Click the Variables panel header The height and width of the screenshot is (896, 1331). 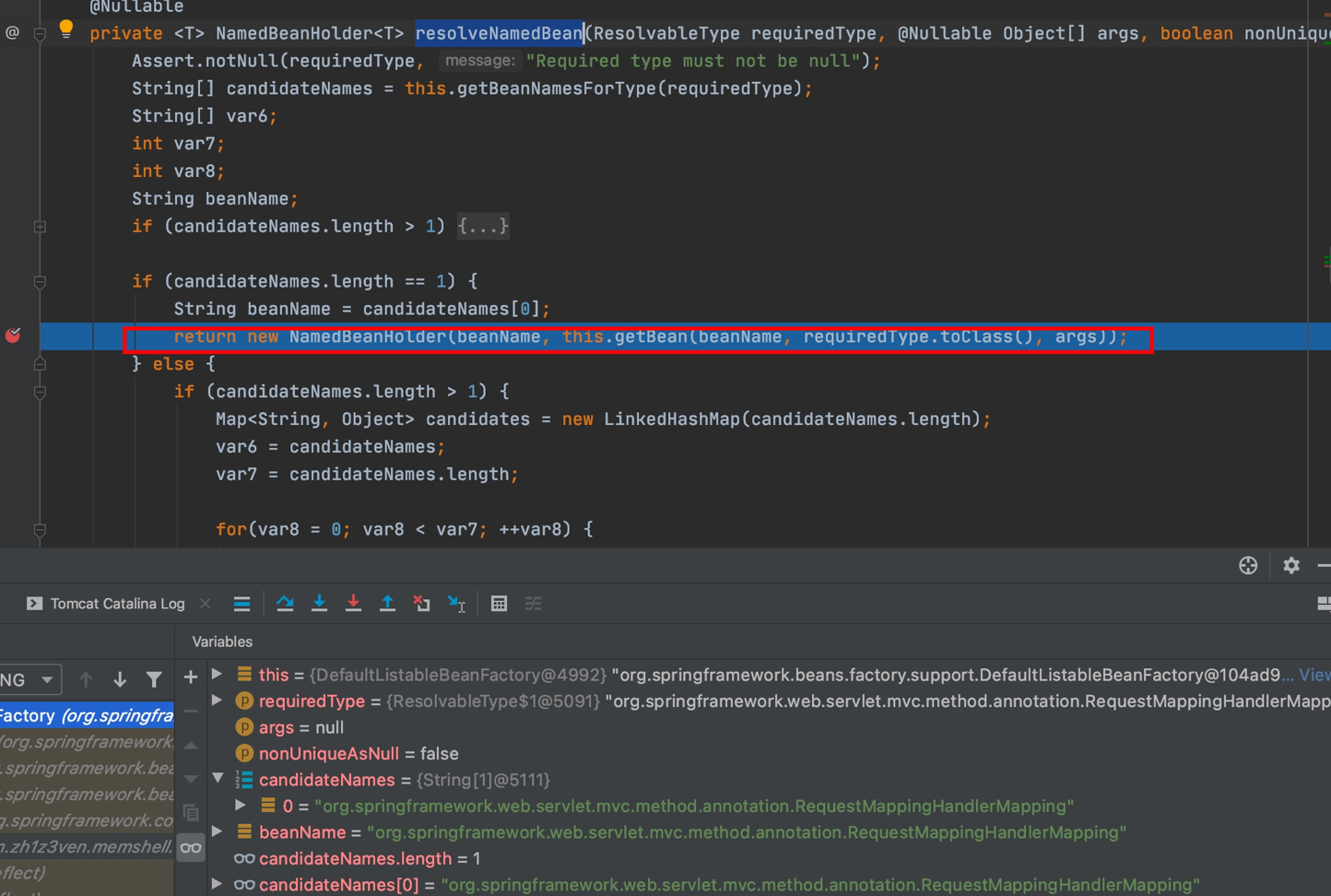tap(222, 642)
